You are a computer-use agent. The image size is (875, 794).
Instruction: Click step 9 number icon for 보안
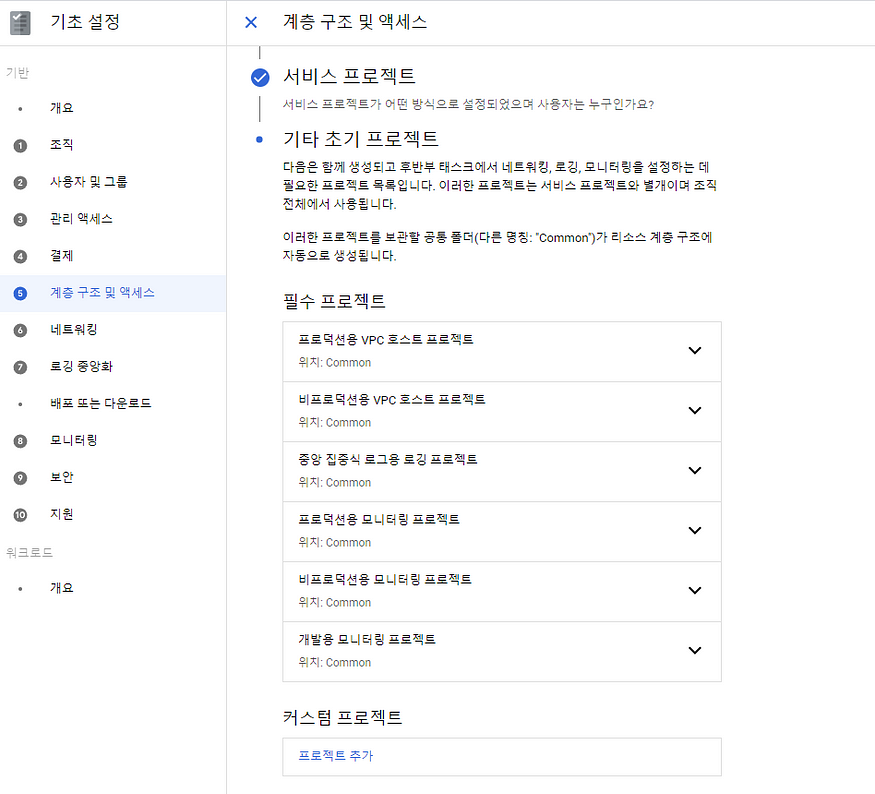20,478
